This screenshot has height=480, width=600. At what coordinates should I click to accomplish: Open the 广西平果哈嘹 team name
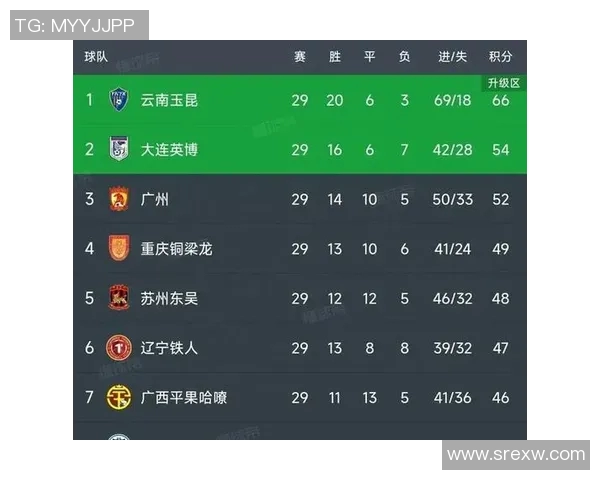(183, 397)
